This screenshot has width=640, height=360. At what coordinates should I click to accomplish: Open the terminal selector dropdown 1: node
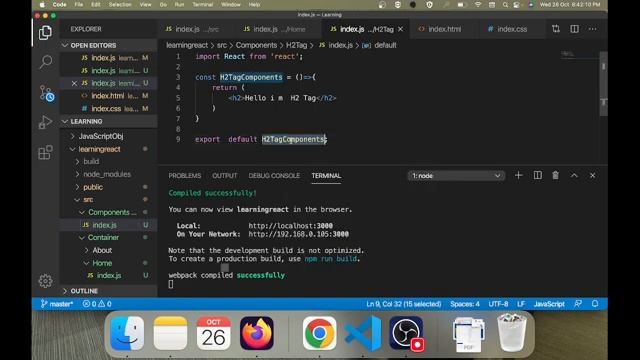click(x=456, y=176)
